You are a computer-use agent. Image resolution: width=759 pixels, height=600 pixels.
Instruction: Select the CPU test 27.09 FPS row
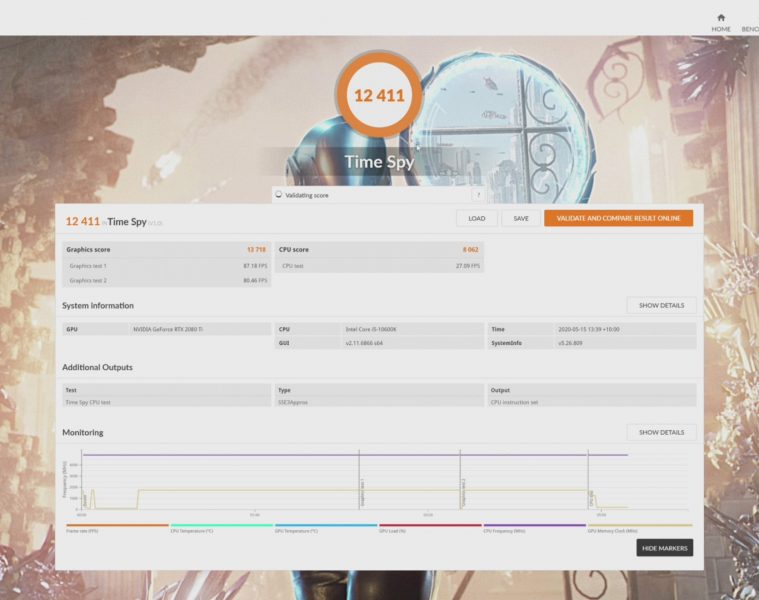coord(379,266)
